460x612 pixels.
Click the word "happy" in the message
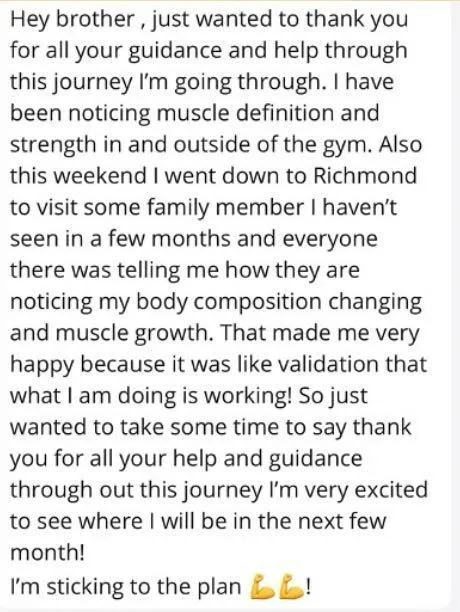(42, 366)
